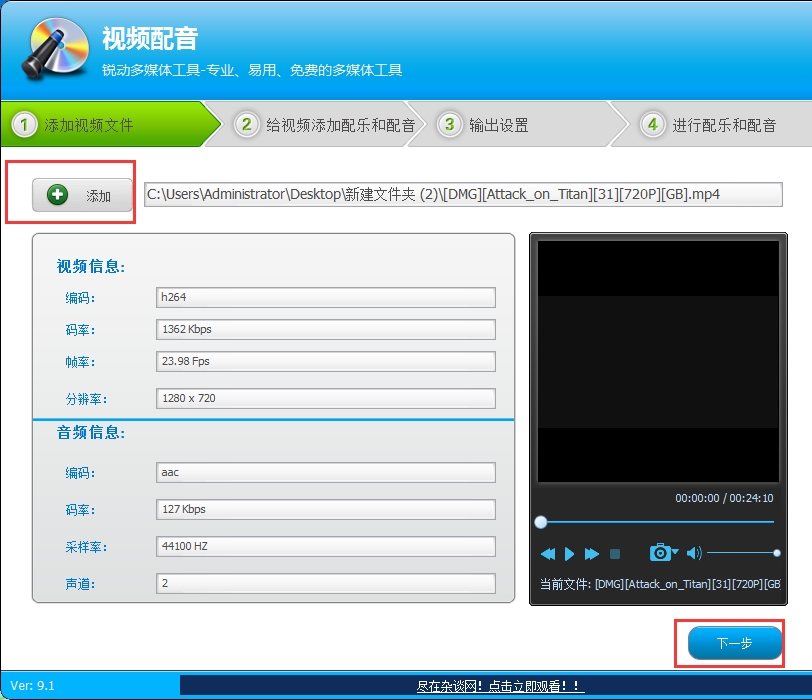Click the audio channels field showing 2

point(326,584)
